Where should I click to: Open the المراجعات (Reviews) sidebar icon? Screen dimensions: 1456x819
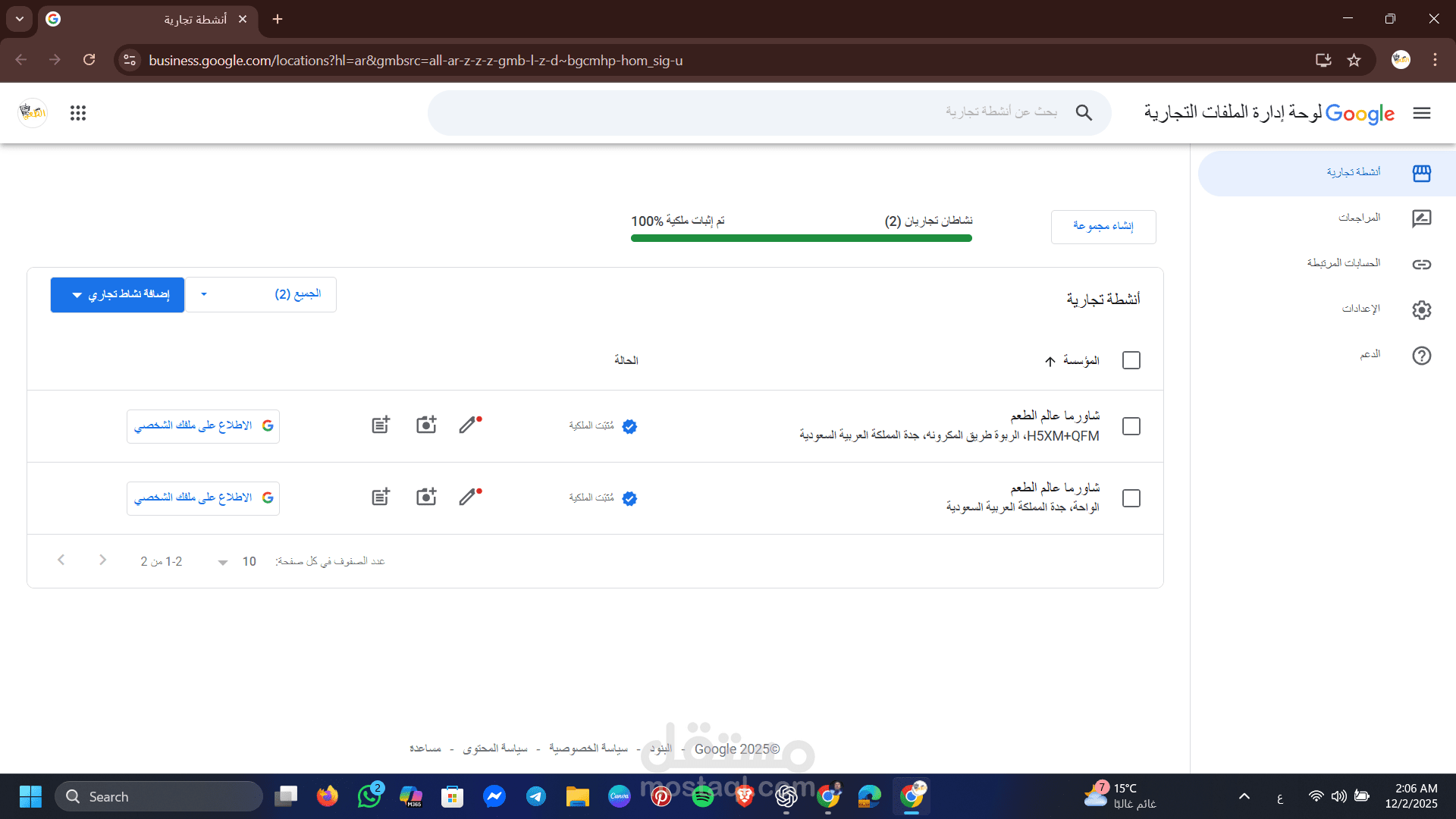click(x=1422, y=218)
